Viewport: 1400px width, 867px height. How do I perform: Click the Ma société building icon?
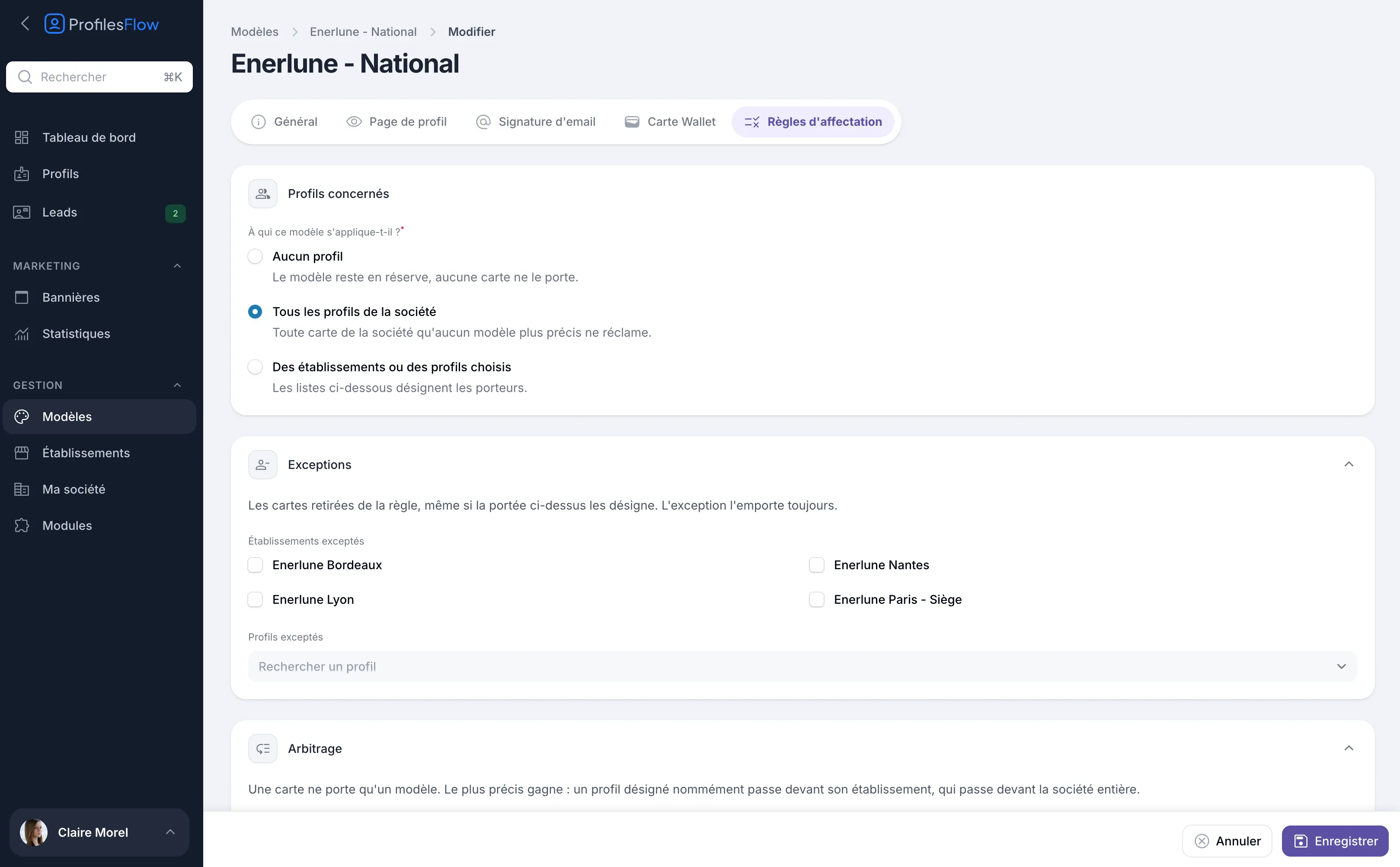(22, 489)
